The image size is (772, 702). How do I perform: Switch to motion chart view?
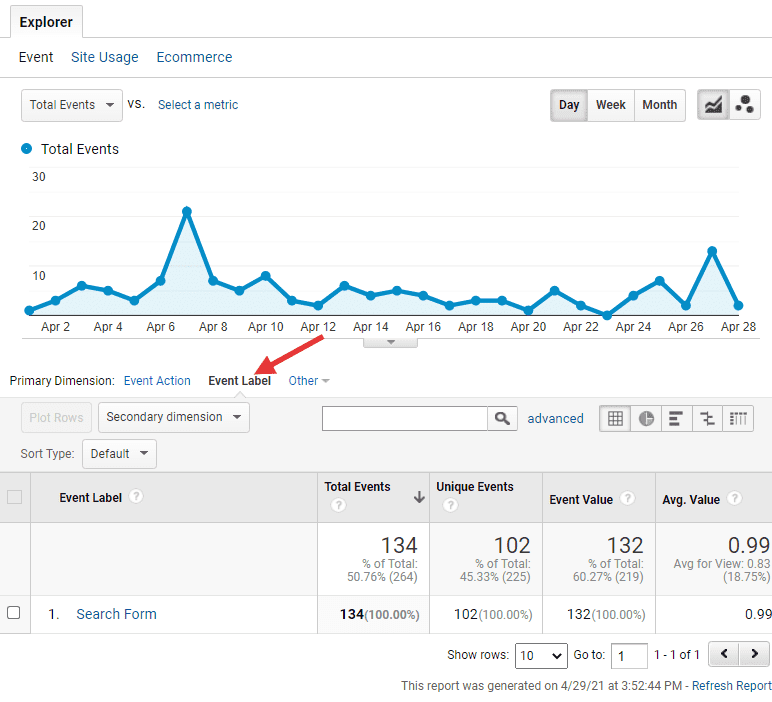[744, 105]
